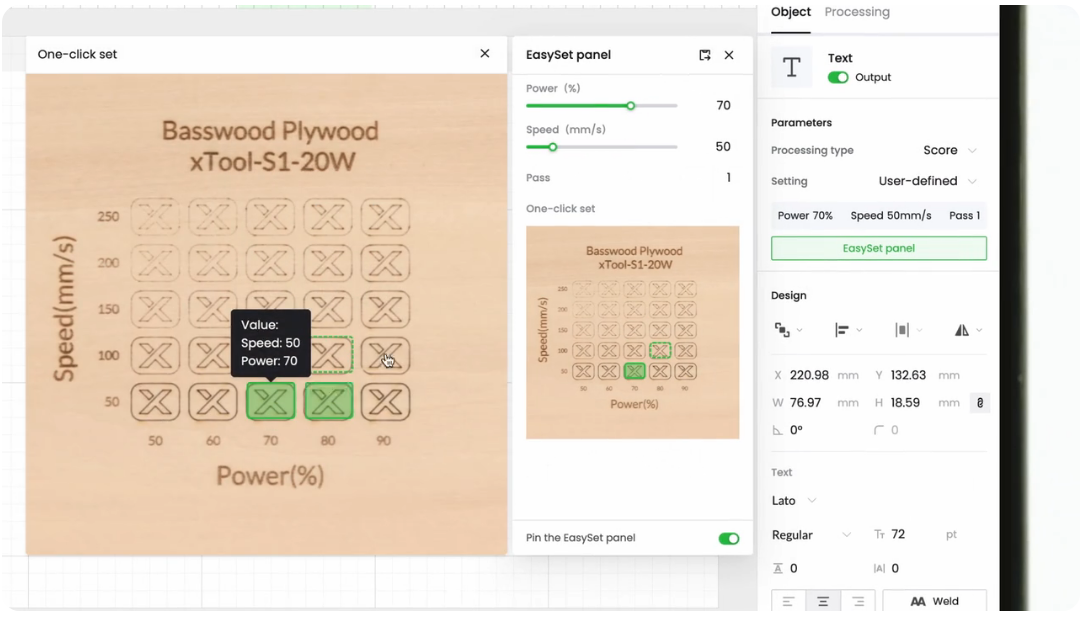Image resolution: width=1087 pixels, height=618 pixels.
Task: Select speed 150, power 90 cell in large grid
Action: click(x=385, y=309)
